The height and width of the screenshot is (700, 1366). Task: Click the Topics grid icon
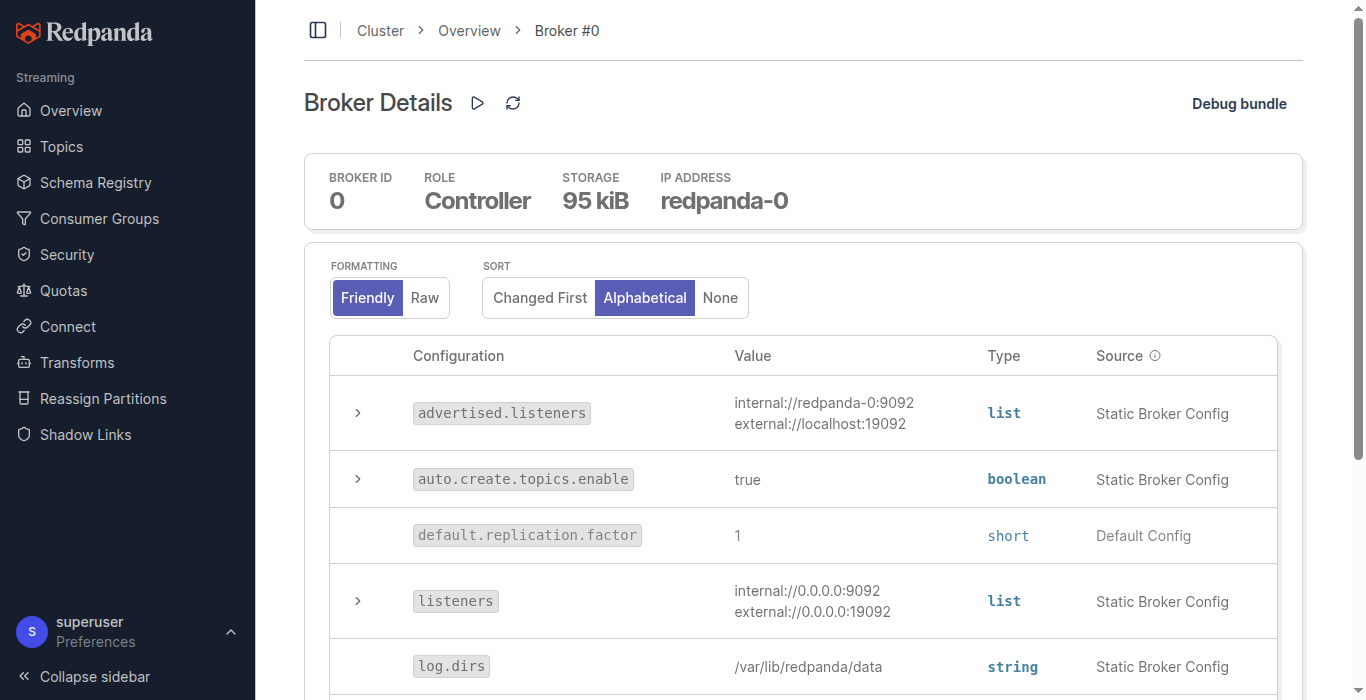coord(24,147)
